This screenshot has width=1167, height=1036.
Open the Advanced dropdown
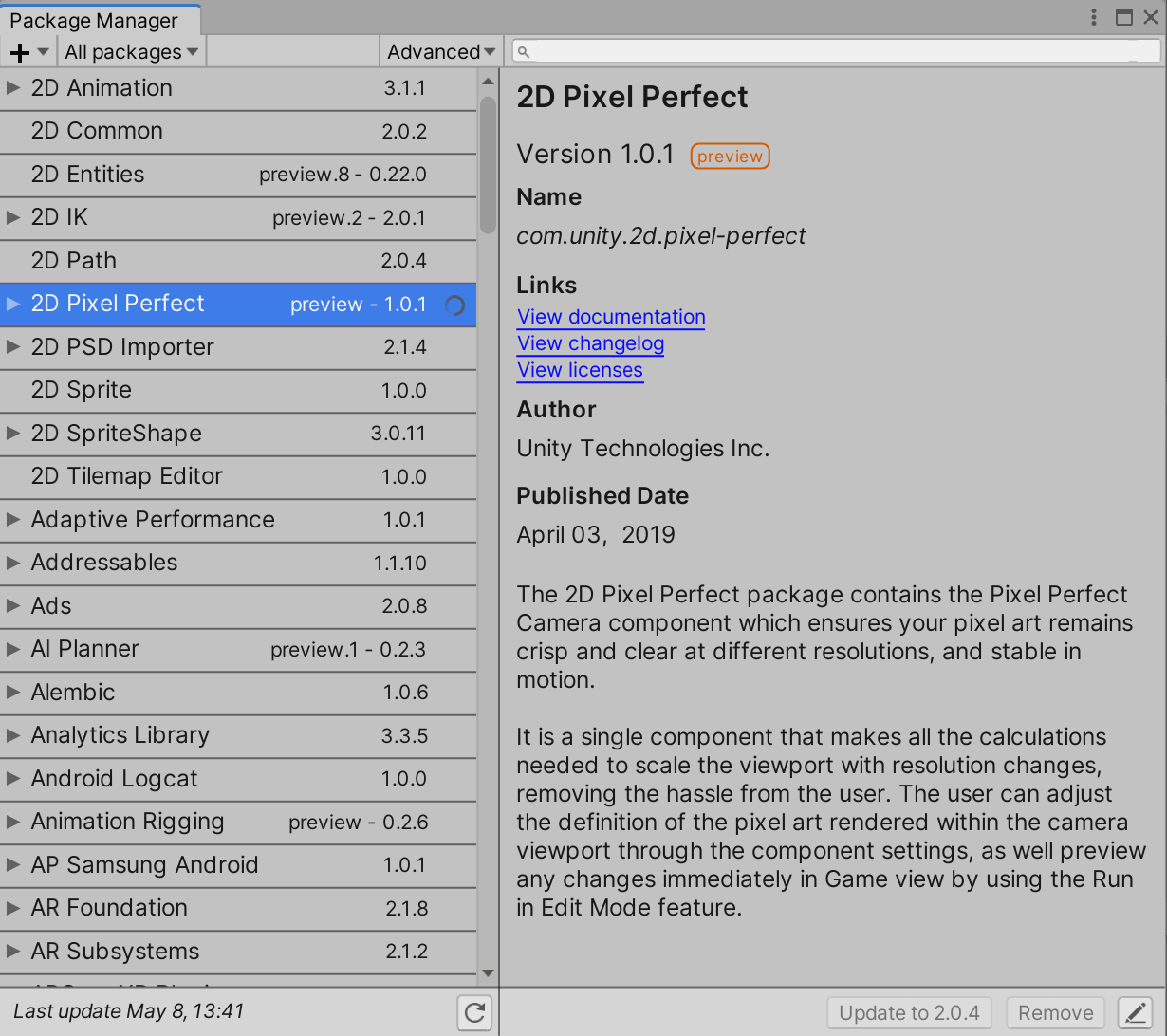coord(441,52)
